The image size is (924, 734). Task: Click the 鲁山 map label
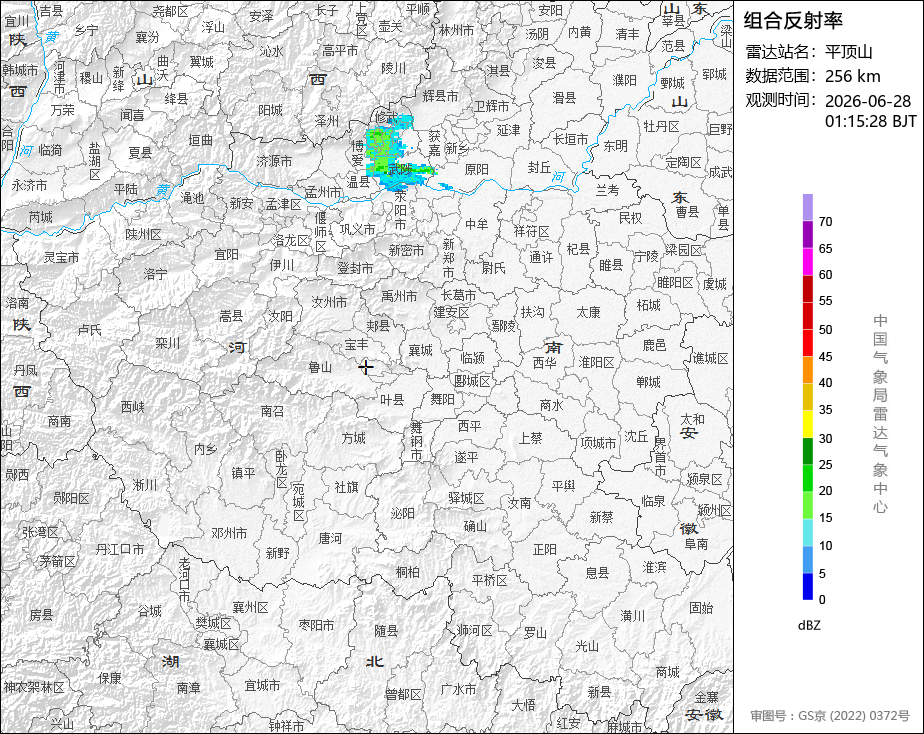click(320, 368)
